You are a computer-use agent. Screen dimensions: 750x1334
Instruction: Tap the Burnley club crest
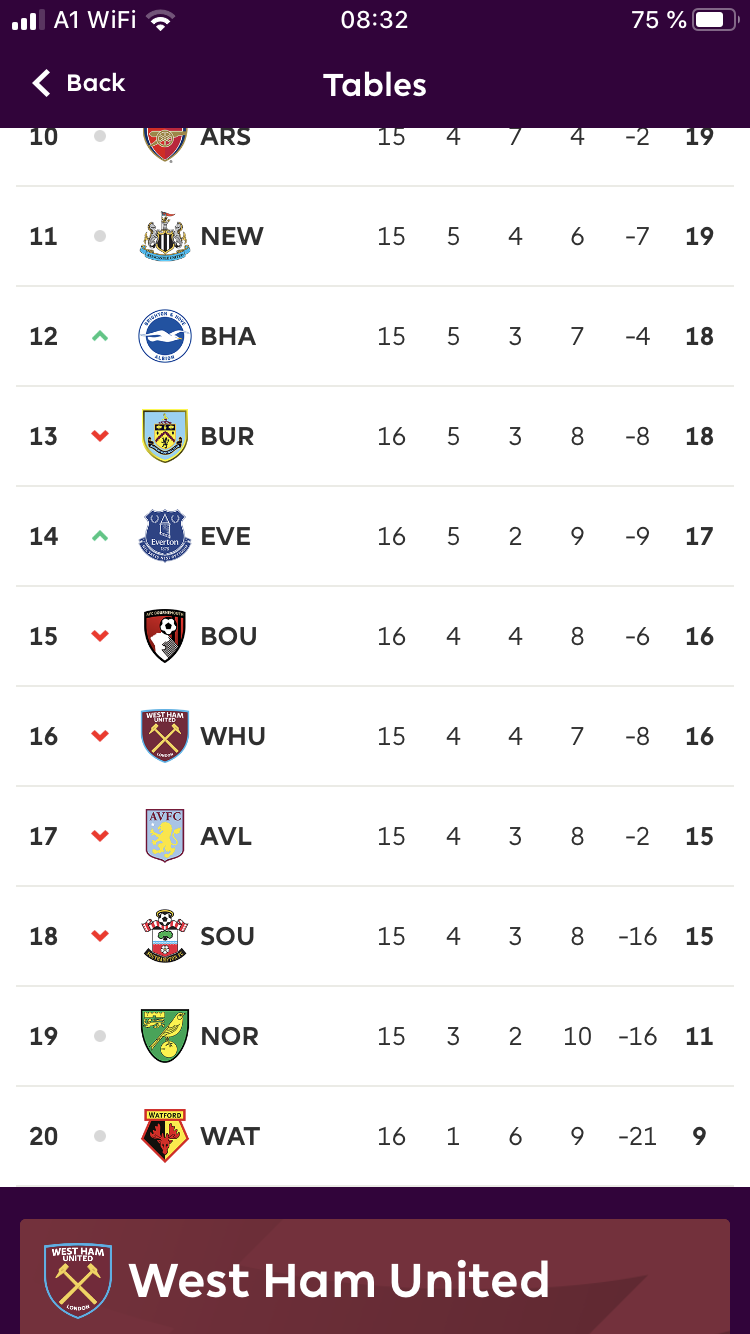(x=165, y=436)
